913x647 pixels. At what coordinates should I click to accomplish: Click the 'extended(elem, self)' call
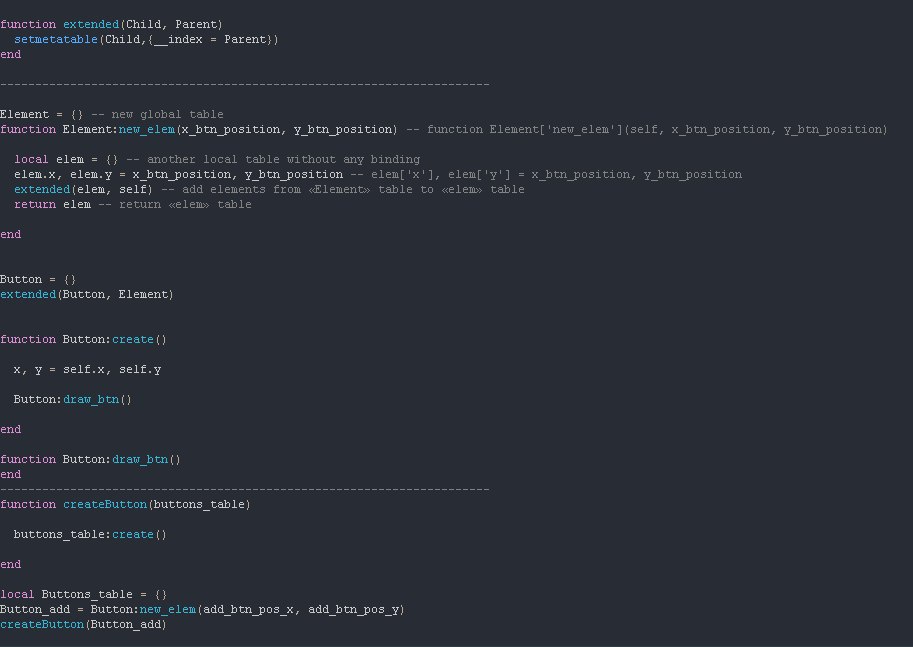coord(83,190)
